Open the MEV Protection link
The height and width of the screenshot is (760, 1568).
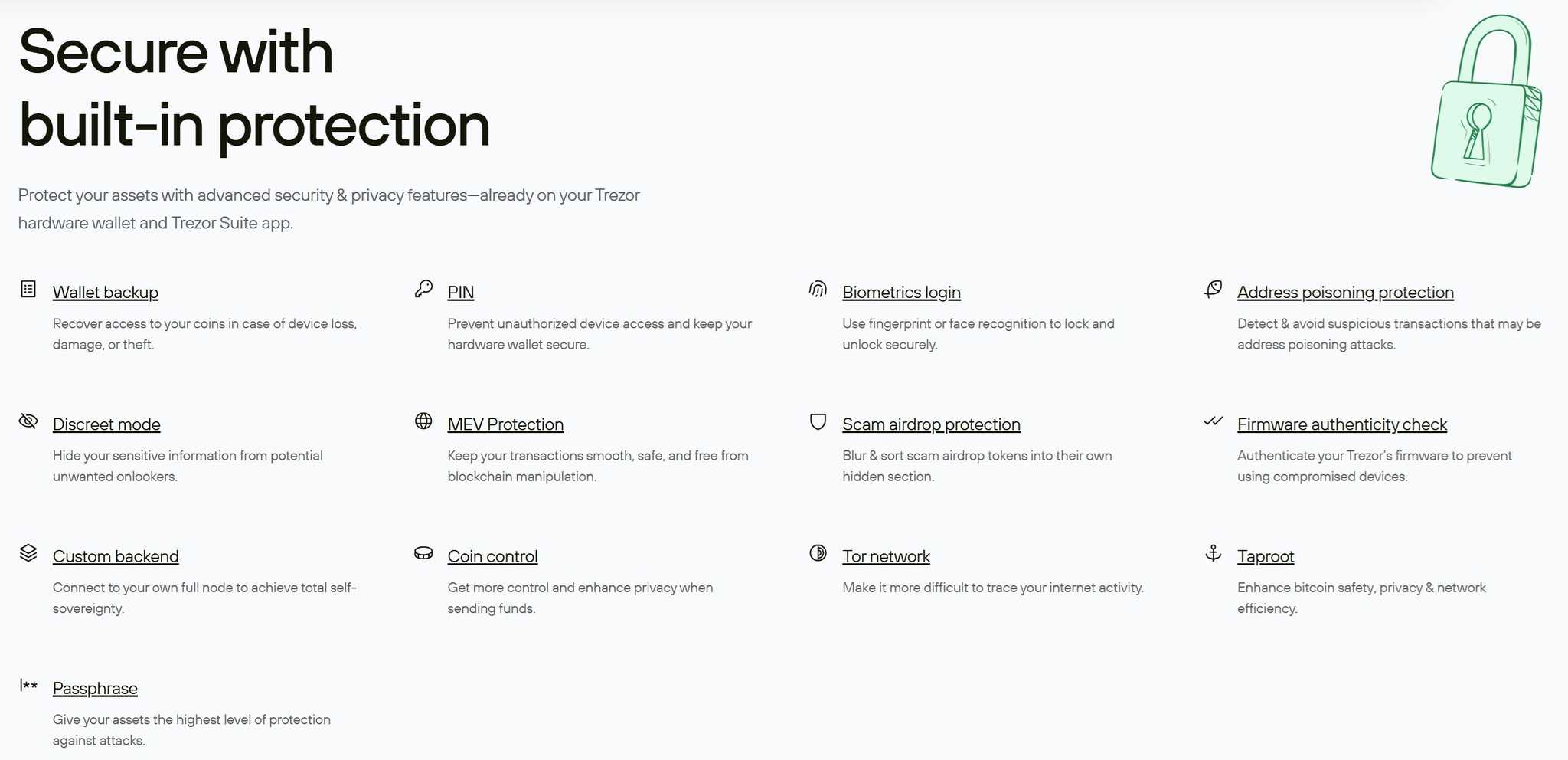coord(505,424)
